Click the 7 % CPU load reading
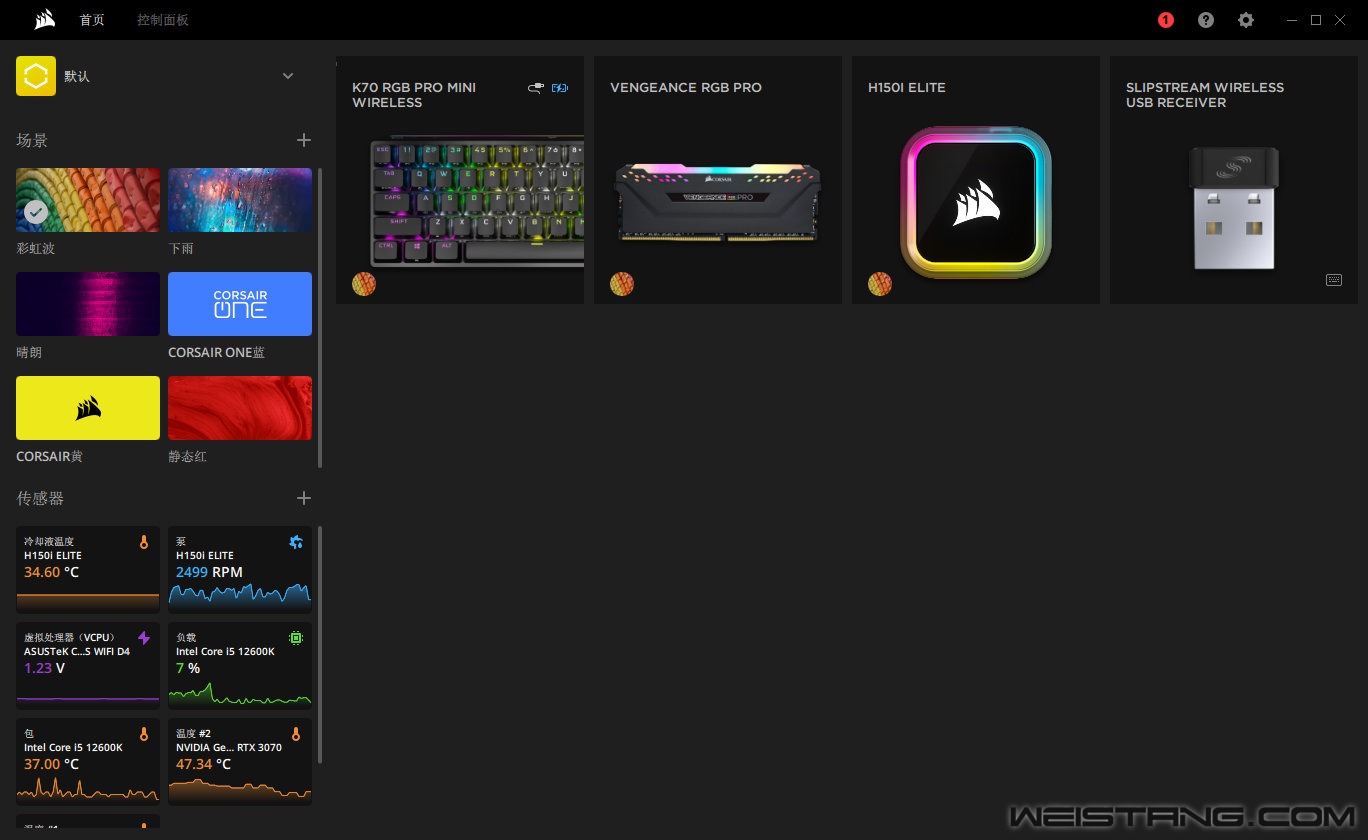The image size is (1368, 840). click(x=188, y=668)
